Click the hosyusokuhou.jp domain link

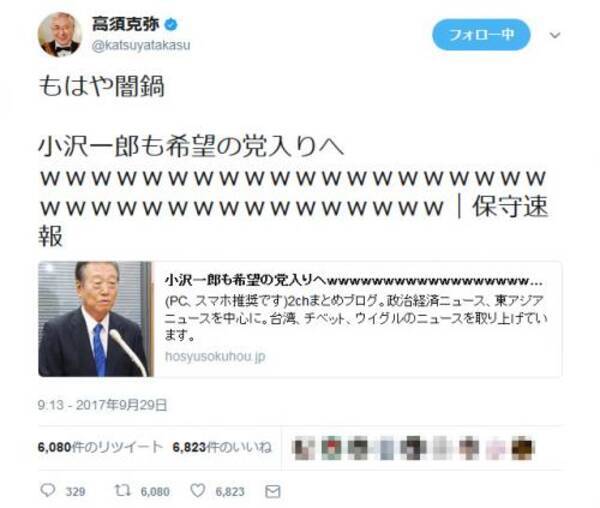point(215,356)
